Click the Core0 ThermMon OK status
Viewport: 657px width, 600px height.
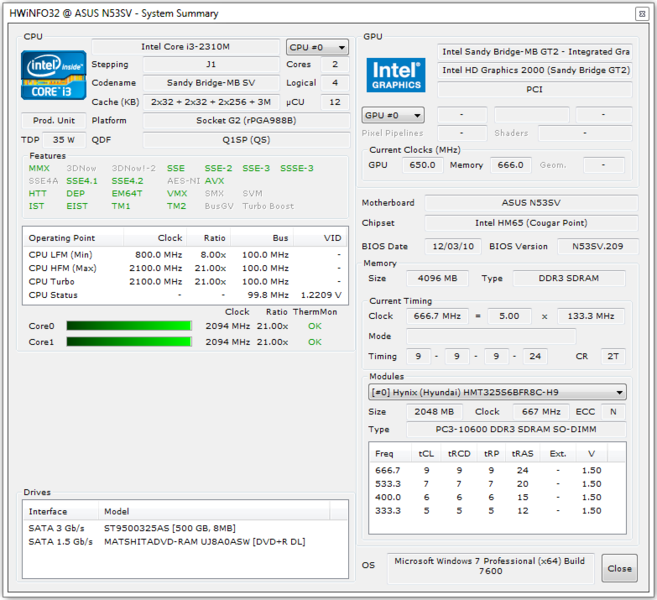(x=315, y=326)
